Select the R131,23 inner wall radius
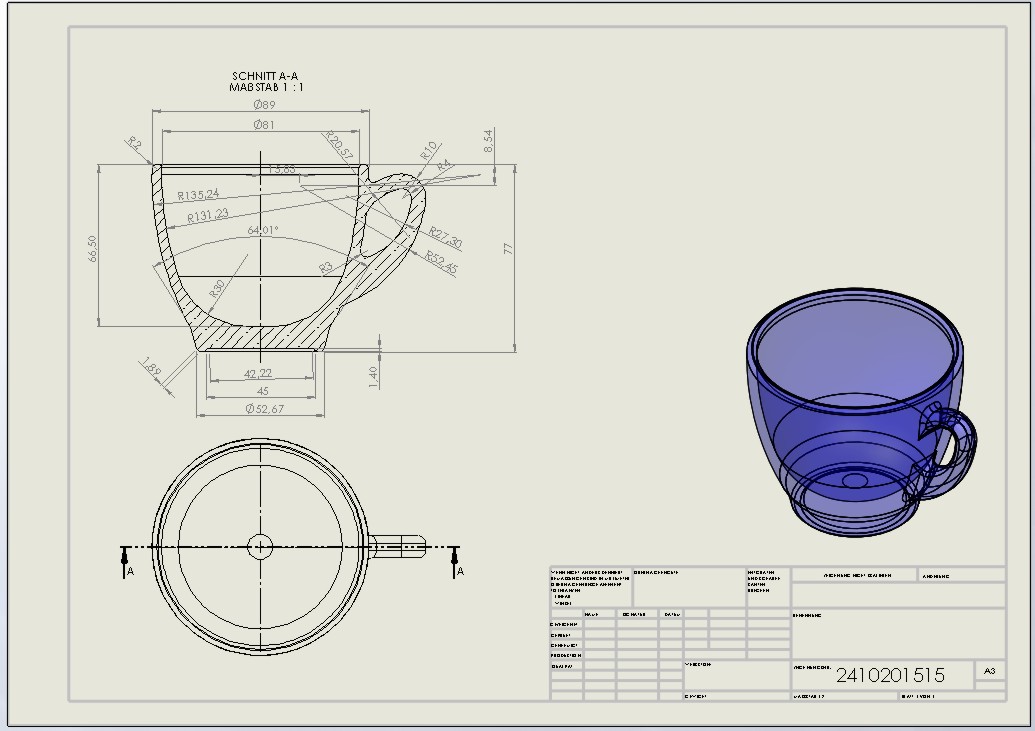This screenshot has height=731, width=1035. pos(208,215)
